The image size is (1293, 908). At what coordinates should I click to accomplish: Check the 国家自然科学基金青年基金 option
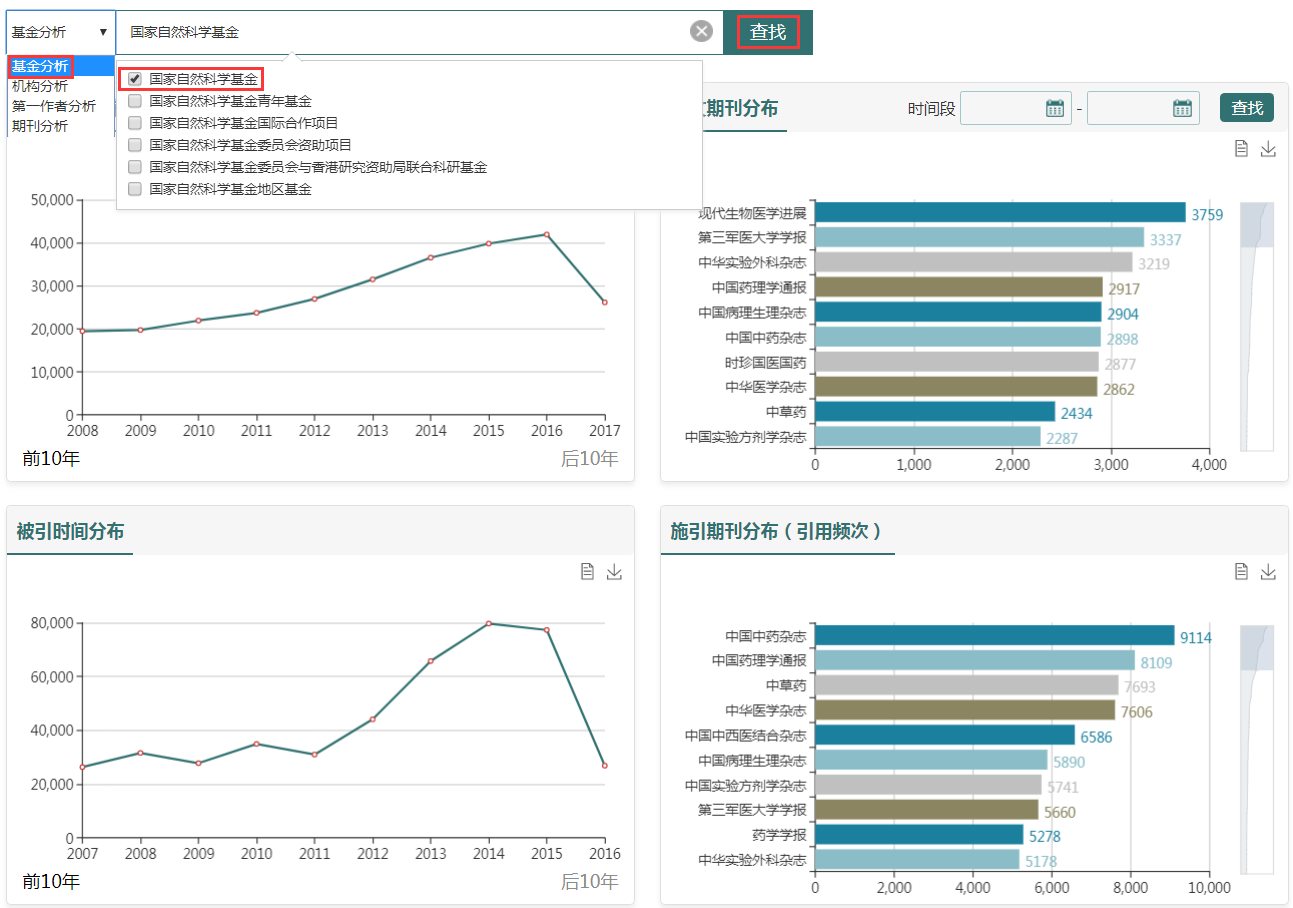coord(135,101)
